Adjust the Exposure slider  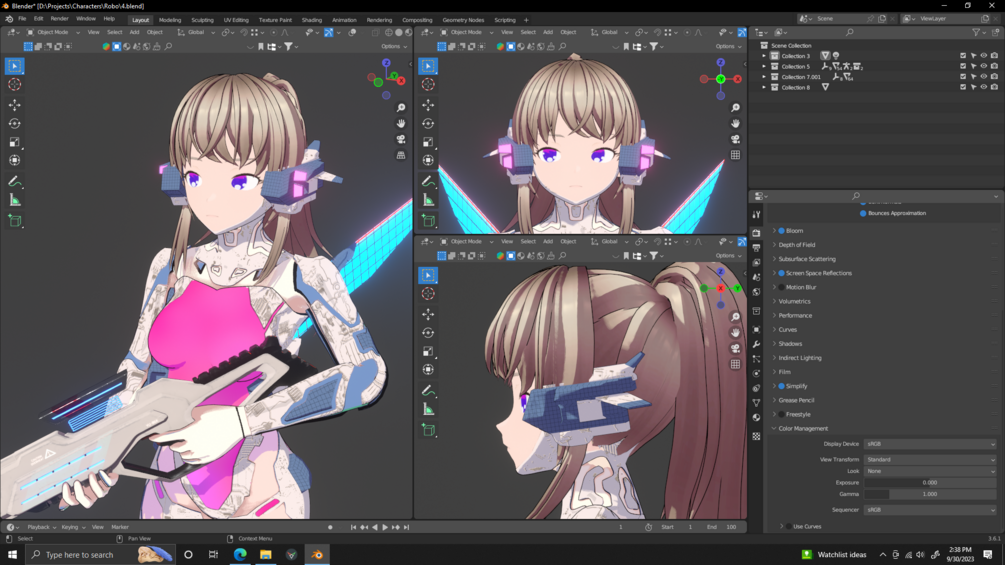[929, 482]
